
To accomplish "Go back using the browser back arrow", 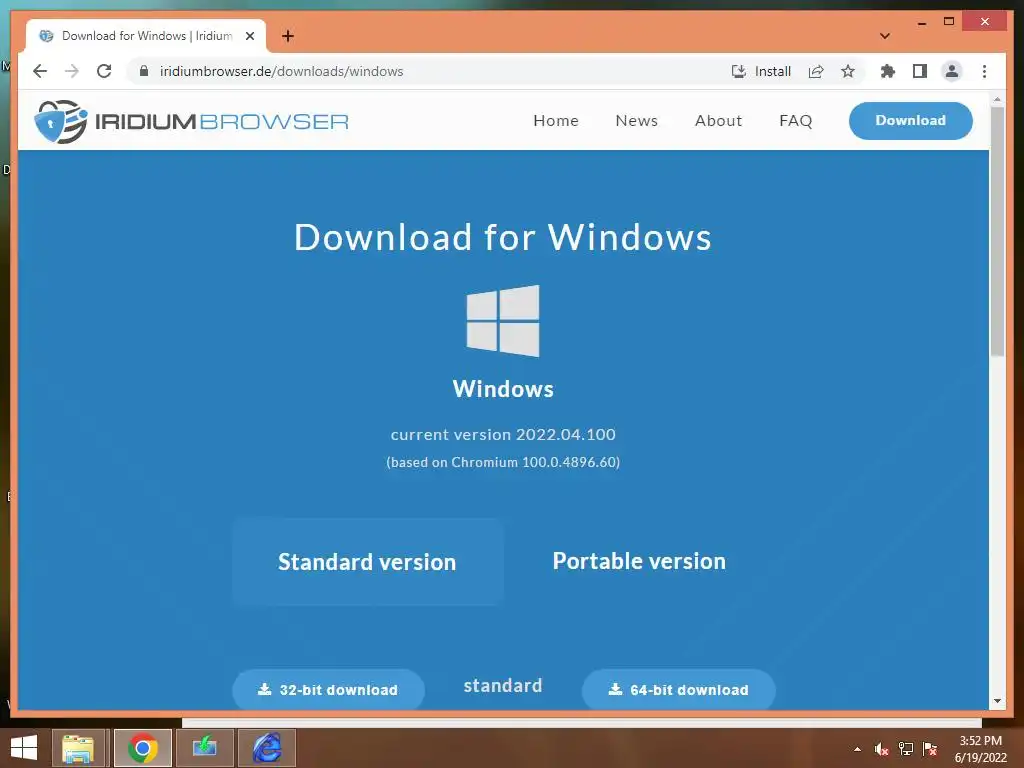I will coord(40,71).
